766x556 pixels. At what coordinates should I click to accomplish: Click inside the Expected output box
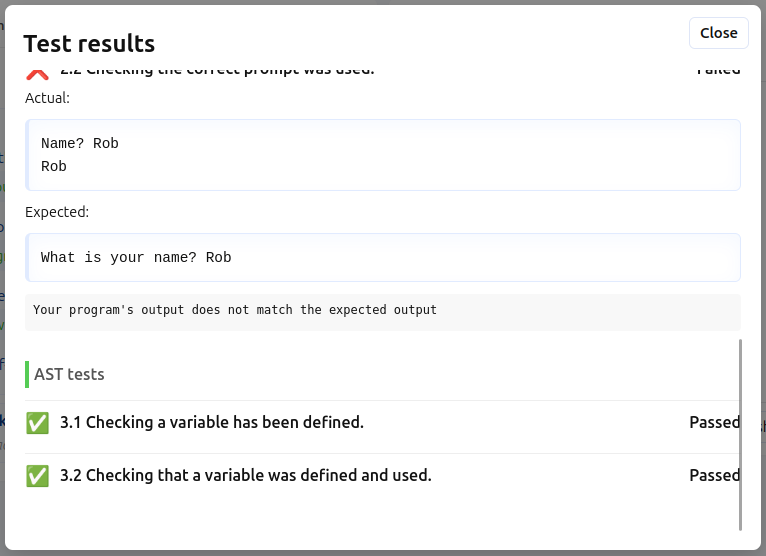coord(383,257)
